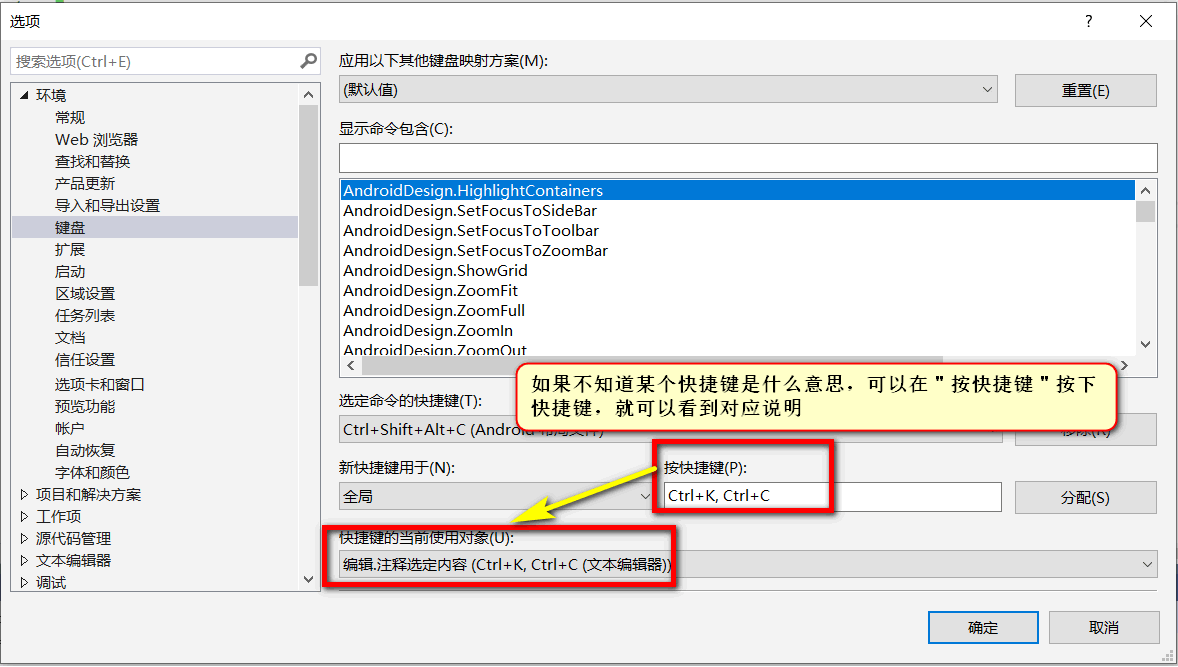Select Web 浏览器 settings page
Viewport: 1178px width, 667px height.
point(96,140)
